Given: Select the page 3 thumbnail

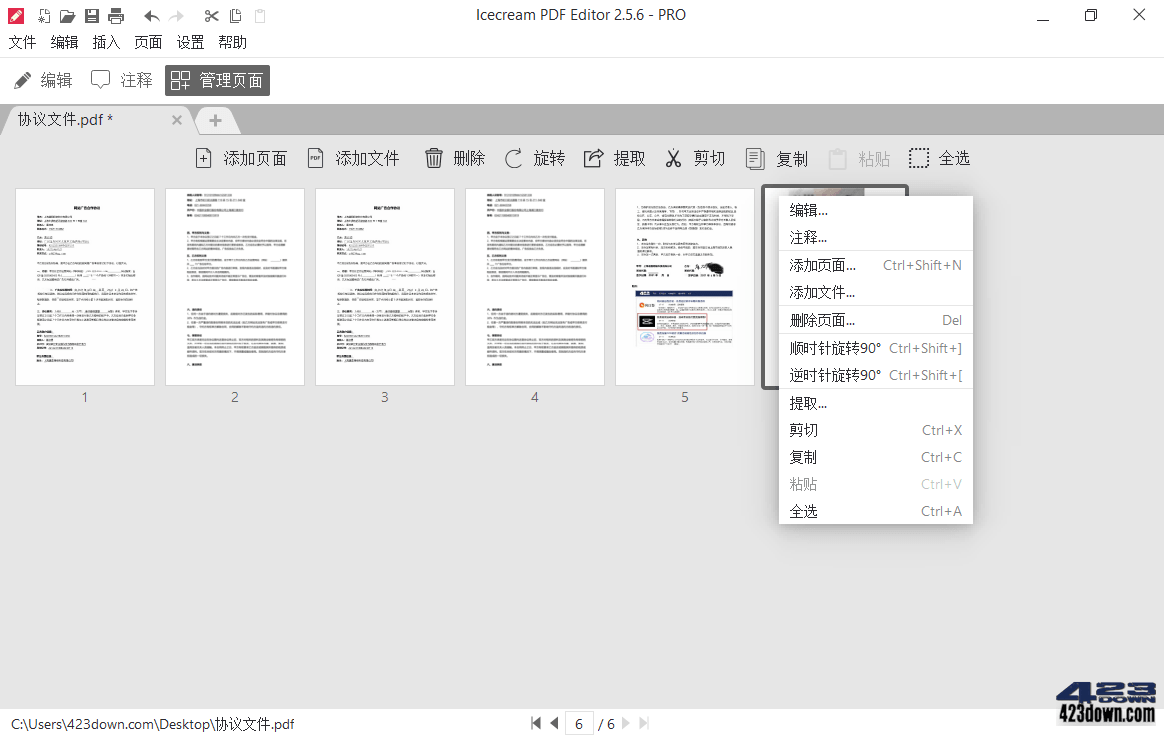Looking at the screenshot, I should [x=384, y=286].
